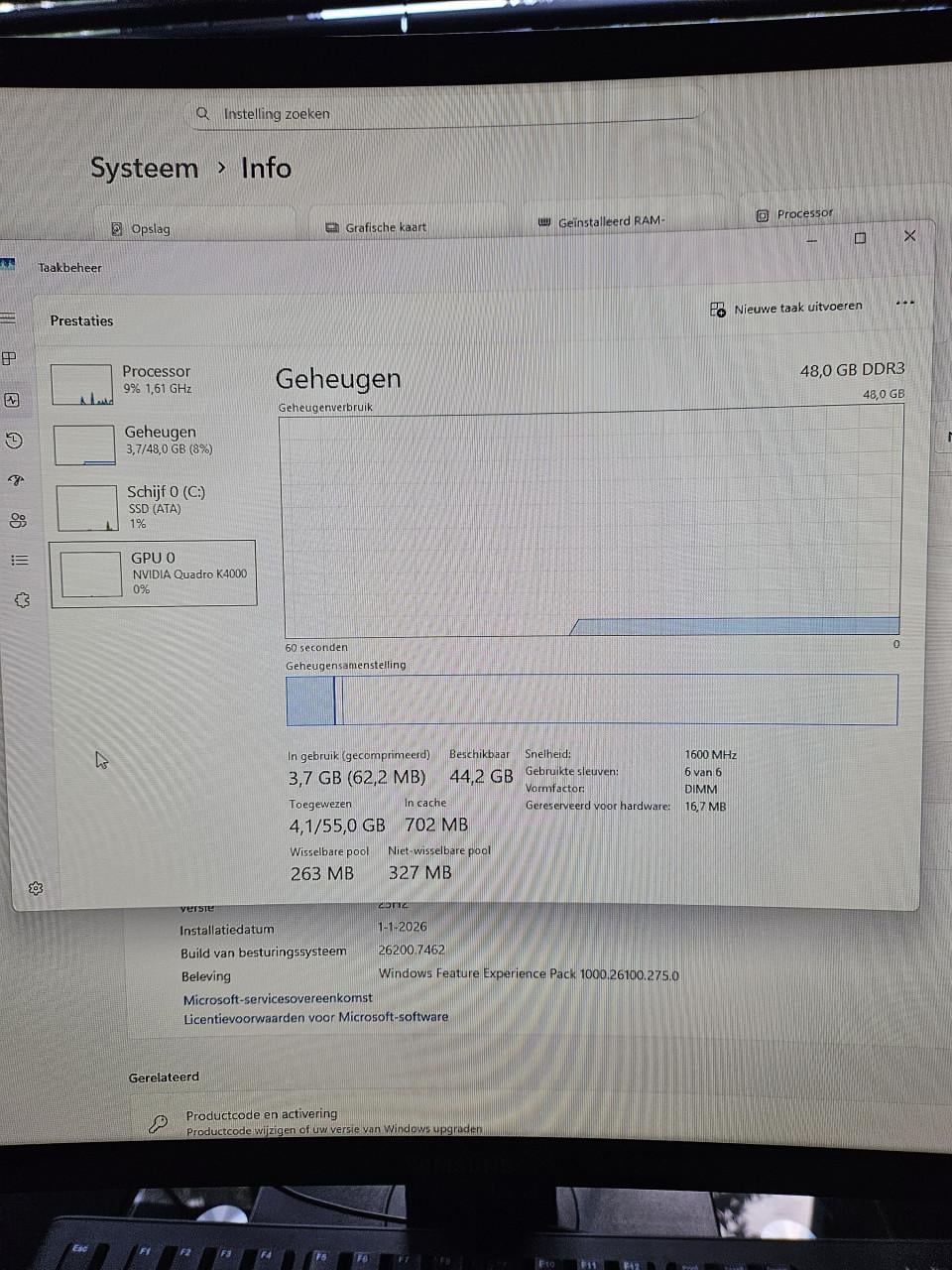This screenshot has height=1270, width=952.
Task: Open Licentievoorwaarden voor Microsoft-software link
Action: [316, 1018]
